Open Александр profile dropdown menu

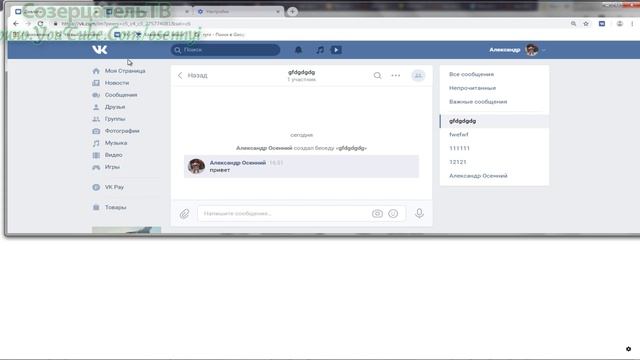[x=518, y=50]
